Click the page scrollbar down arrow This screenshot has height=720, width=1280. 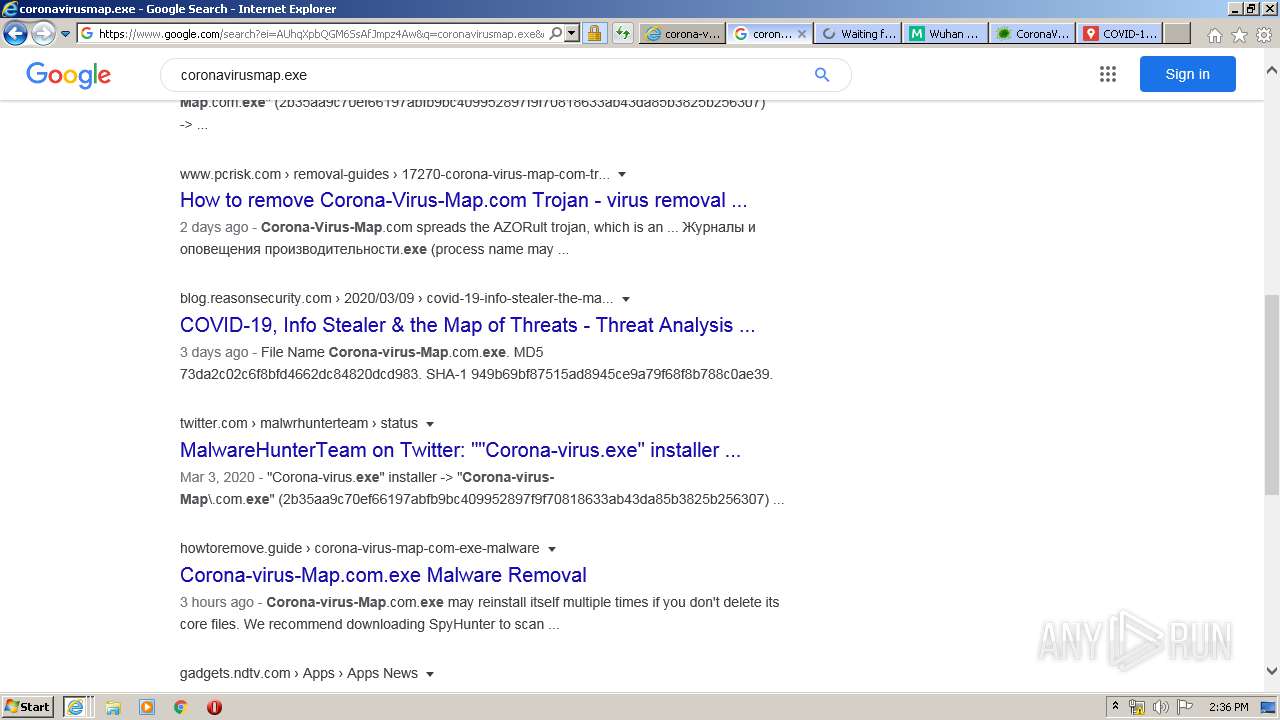click(1271, 672)
